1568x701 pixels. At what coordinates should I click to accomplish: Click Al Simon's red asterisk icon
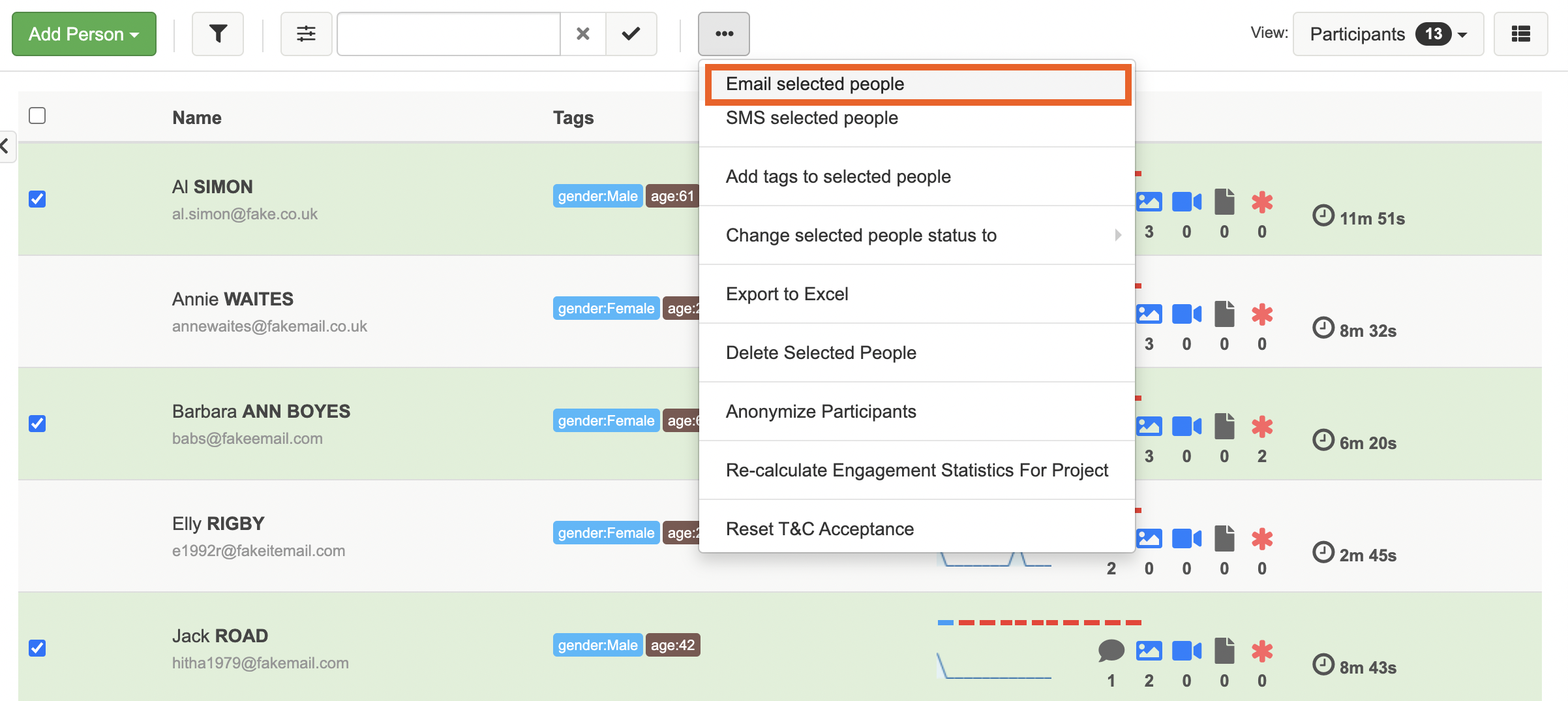[1262, 202]
